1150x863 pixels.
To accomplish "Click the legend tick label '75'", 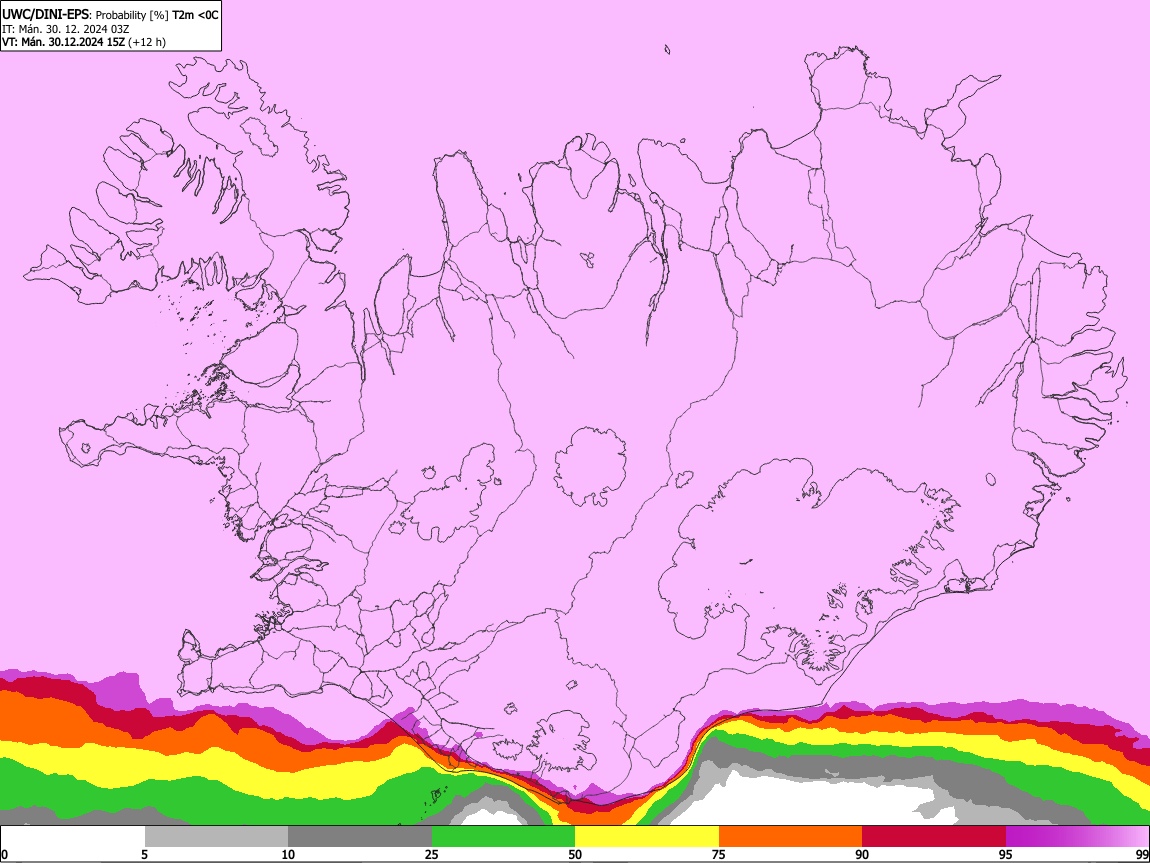I will coord(719,854).
